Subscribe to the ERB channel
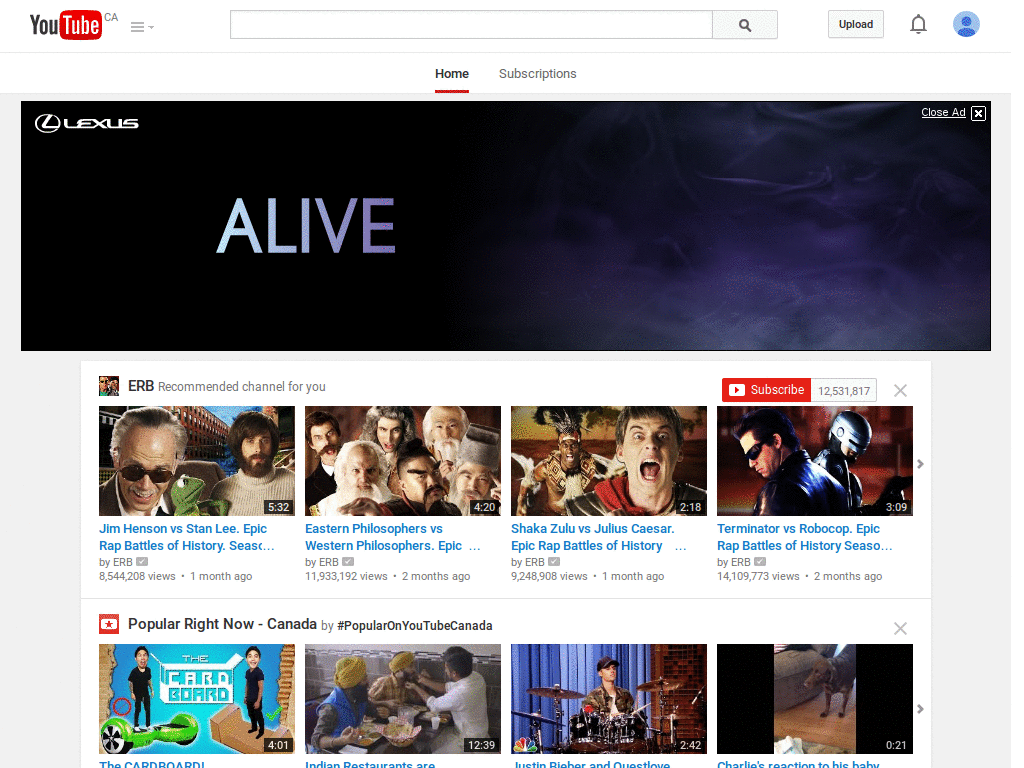1024x768 pixels. [766, 389]
